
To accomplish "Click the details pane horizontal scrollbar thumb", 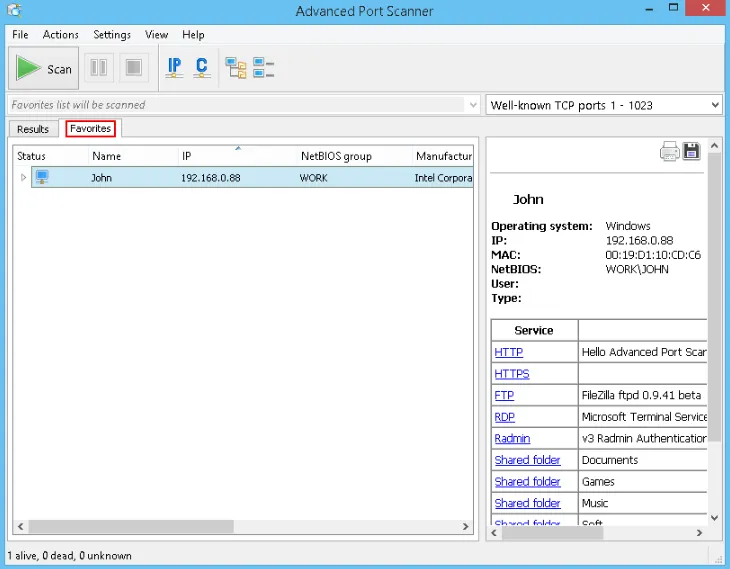I will (x=552, y=533).
